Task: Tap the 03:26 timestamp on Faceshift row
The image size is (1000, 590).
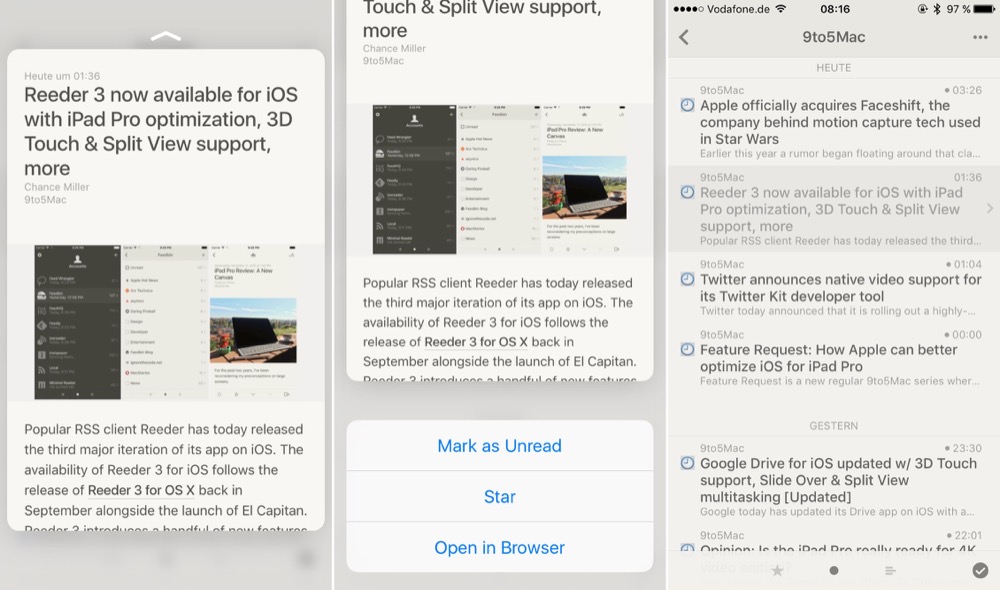Action: 966,90
